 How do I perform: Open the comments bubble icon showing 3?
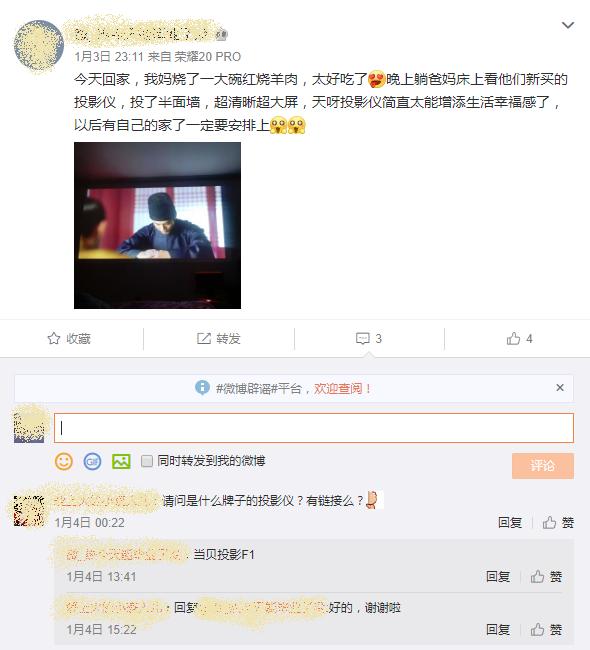click(x=362, y=339)
